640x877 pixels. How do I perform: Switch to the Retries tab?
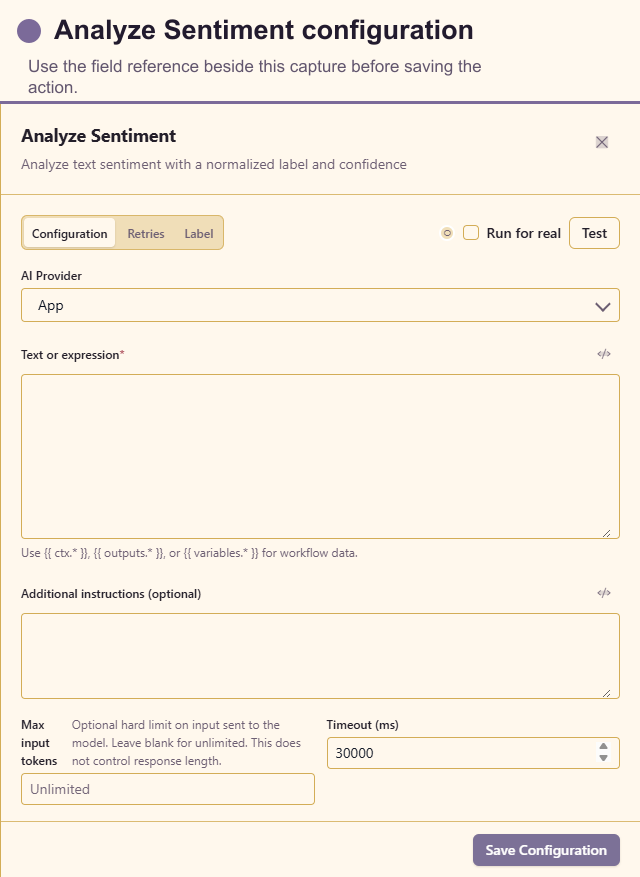coord(146,233)
